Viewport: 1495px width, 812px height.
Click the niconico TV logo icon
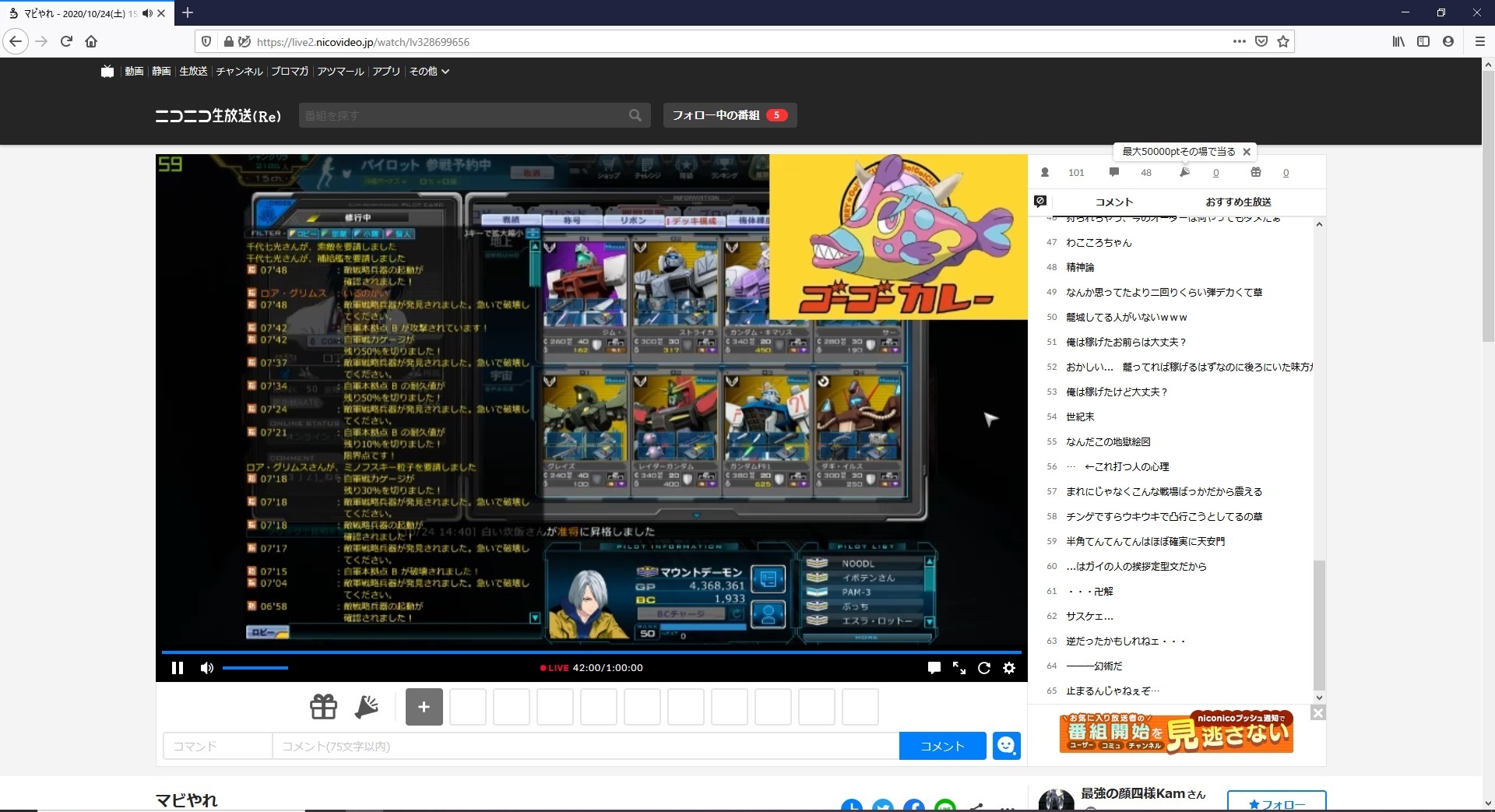[x=107, y=71]
